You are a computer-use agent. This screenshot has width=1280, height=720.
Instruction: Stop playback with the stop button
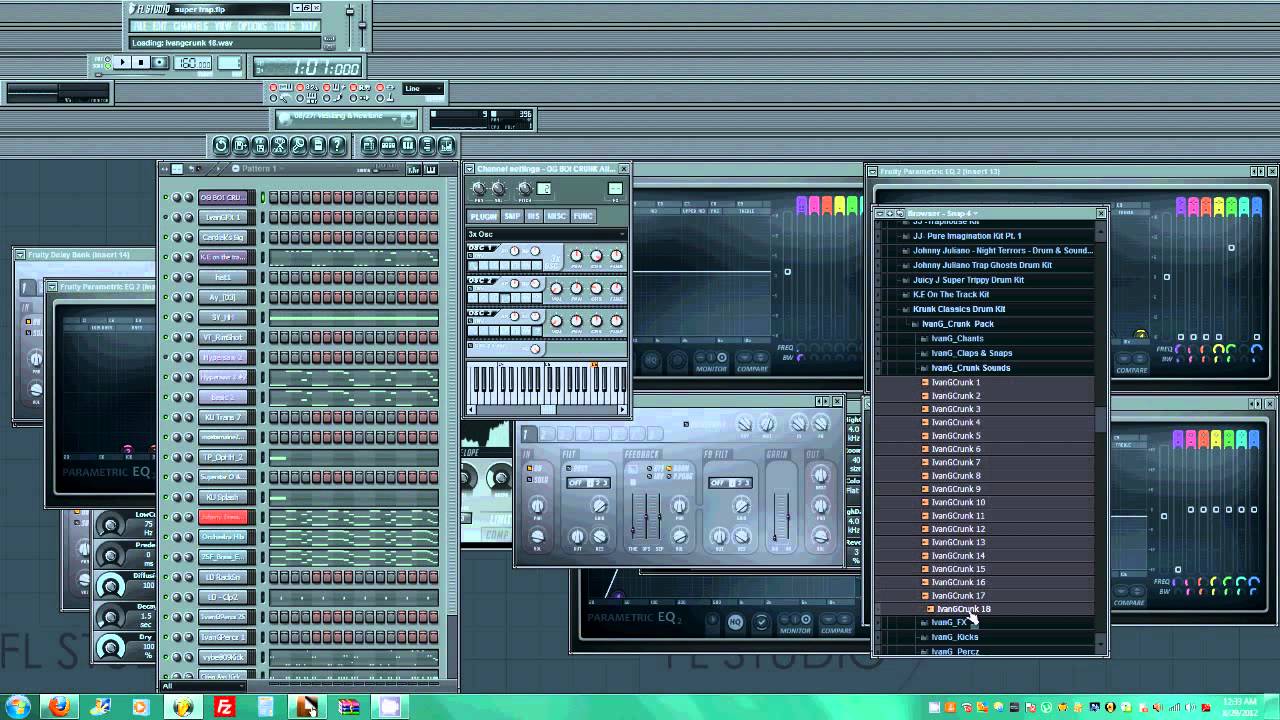141,63
